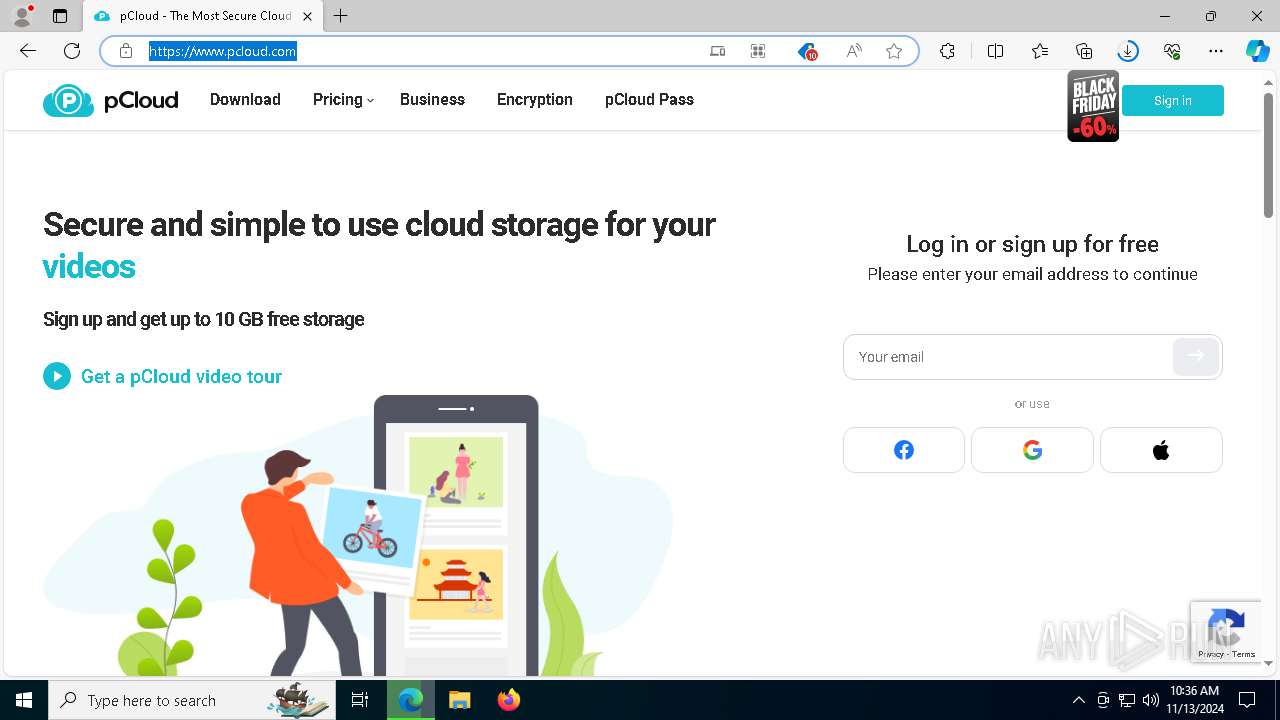Click the pCloud logo in header
This screenshot has height=720, width=1280.
coord(110,100)
